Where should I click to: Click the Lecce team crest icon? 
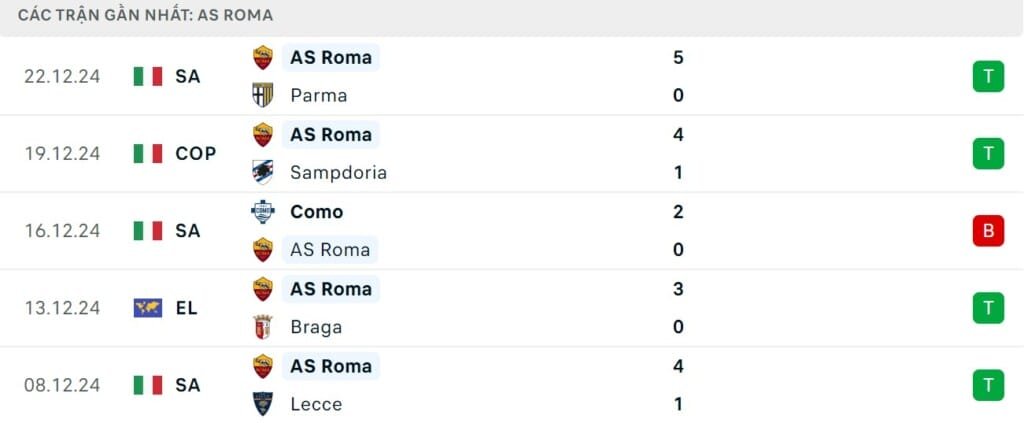tap(263, 404)
